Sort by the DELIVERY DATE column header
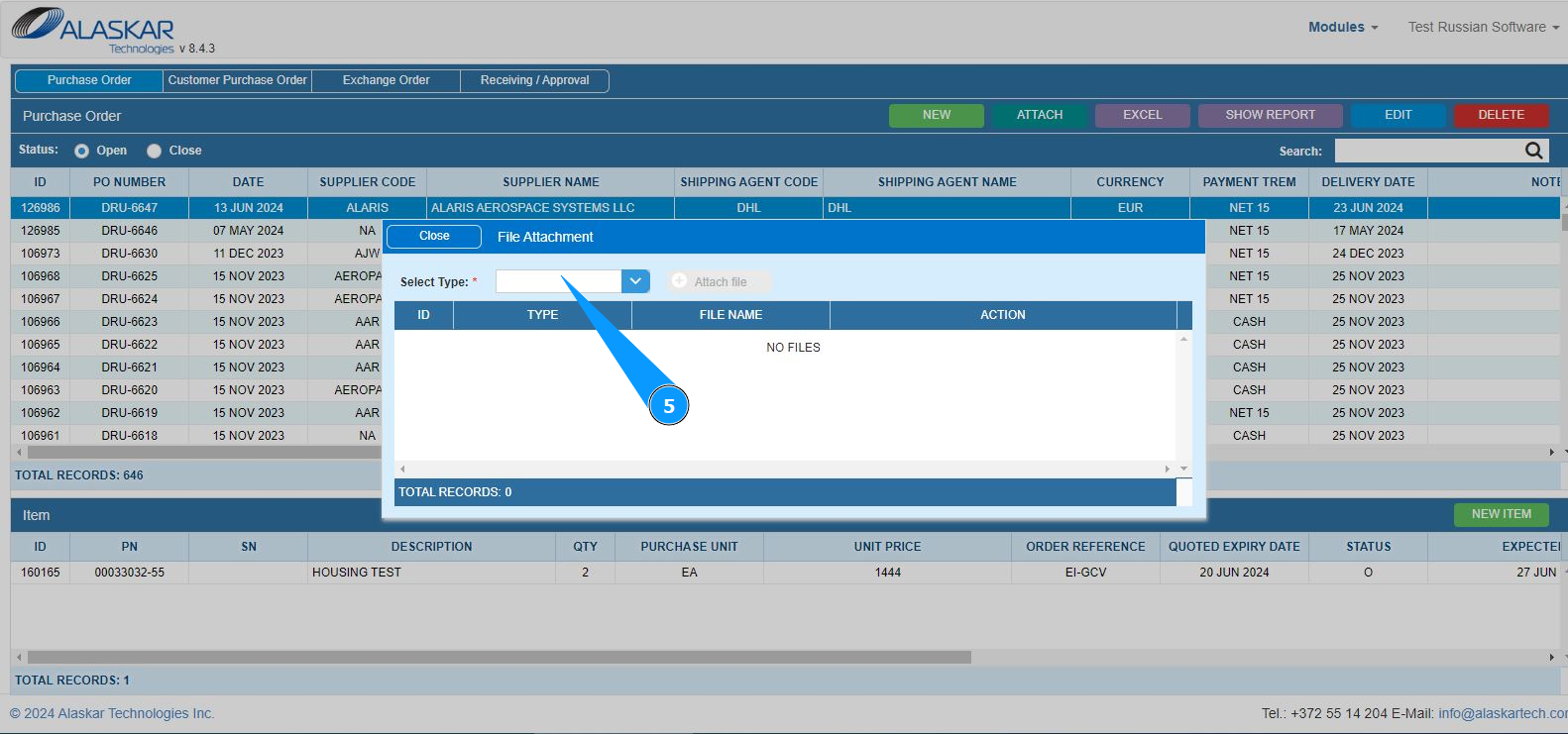The width and height of the screenshot is (1568, 734). pyautogui.click(x=1369, y=182)
